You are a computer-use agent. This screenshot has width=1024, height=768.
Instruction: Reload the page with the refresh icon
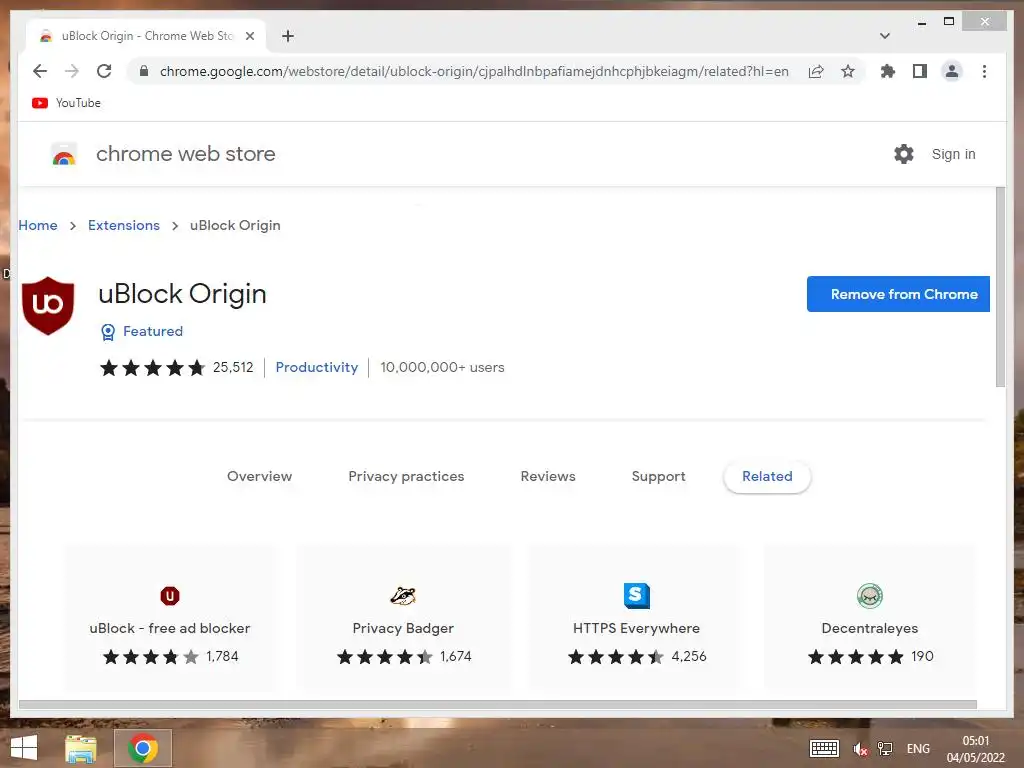click(x=104, y=71)
